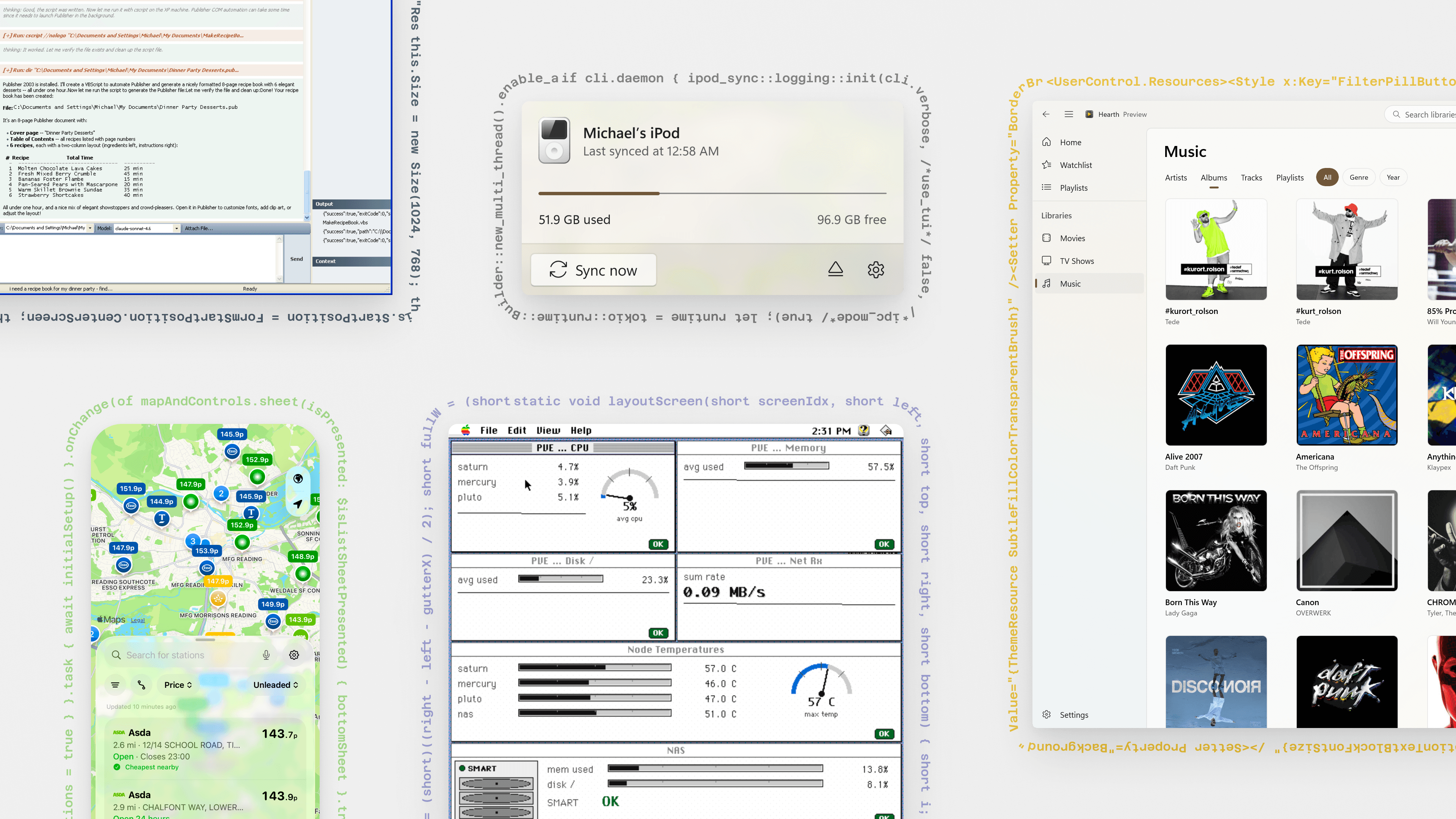Open the Edit menu in the classic Mac app

[516, 430]
